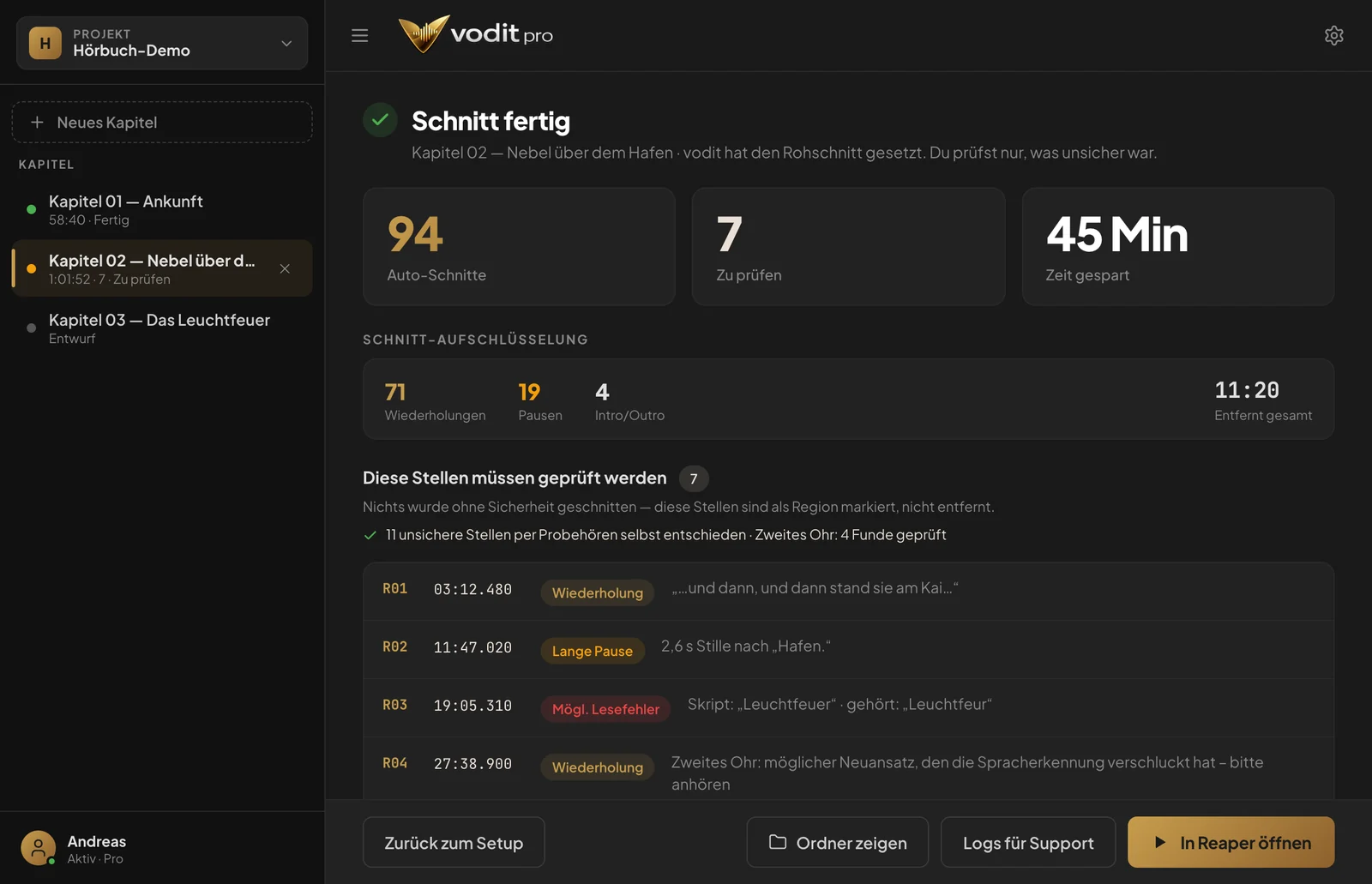The height and width of the screenshot is (884, 1372).
Task: Select review row R01 at 03:12.480
Action: click(848, 592)
